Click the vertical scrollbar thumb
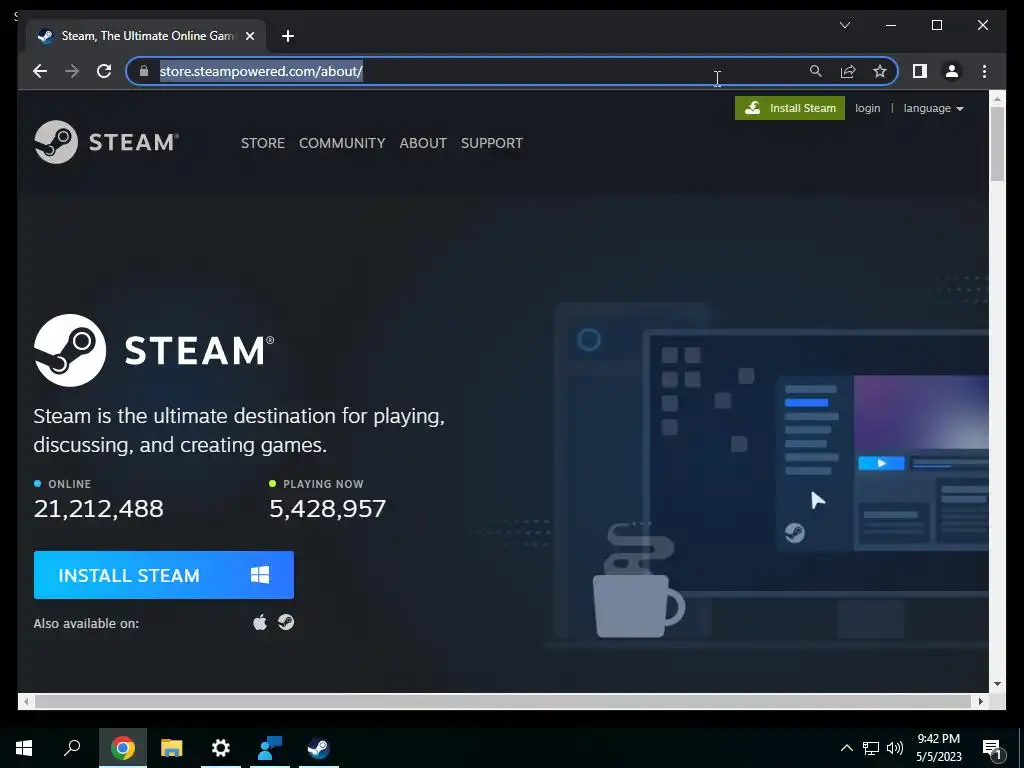The image size is (1024, 768). coord(997,144)
